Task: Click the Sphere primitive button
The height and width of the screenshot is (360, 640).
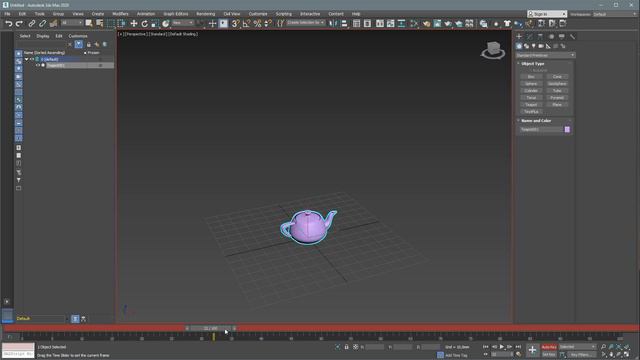Action: click(x=531, y=84)
